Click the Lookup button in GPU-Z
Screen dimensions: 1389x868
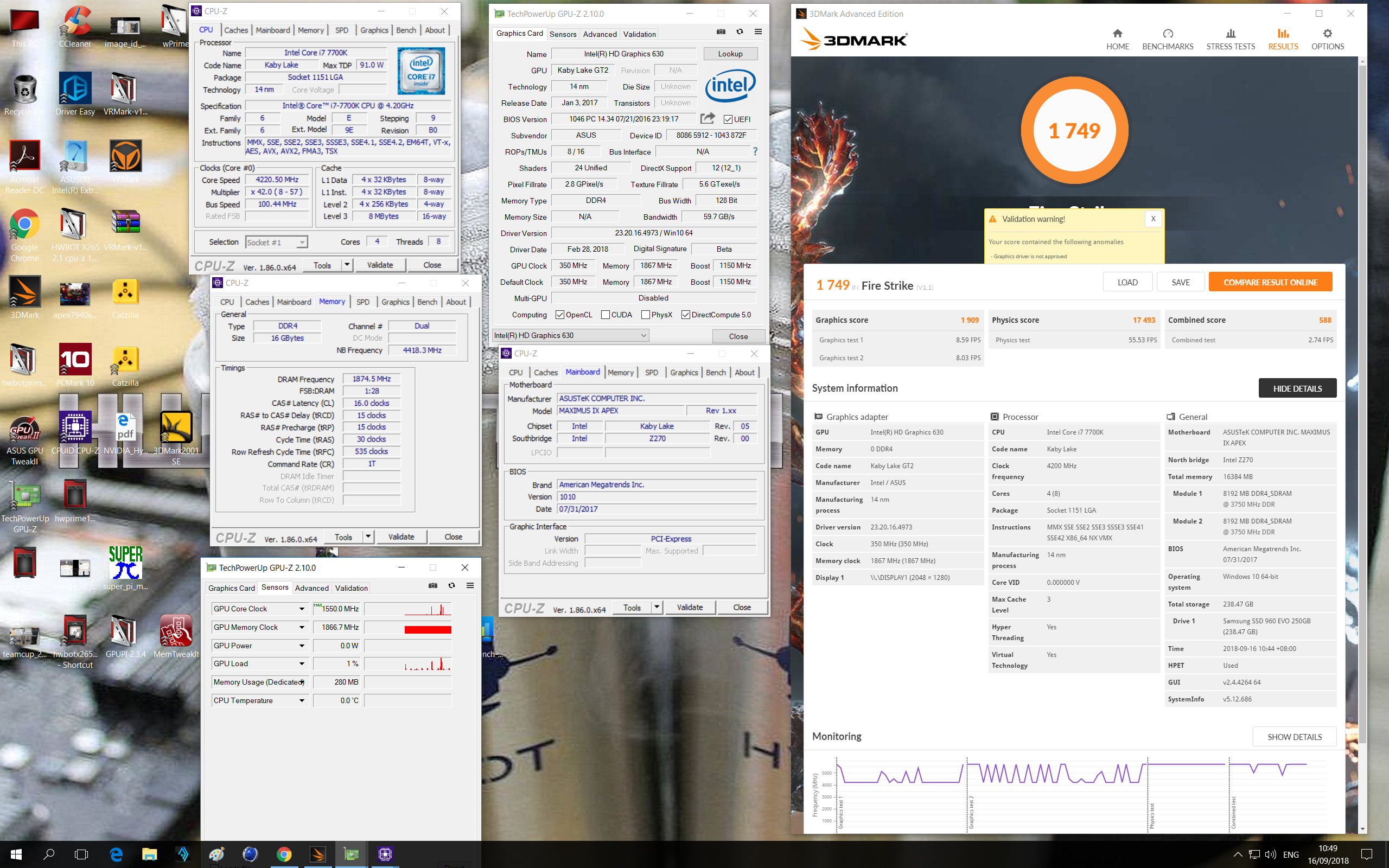730,53
